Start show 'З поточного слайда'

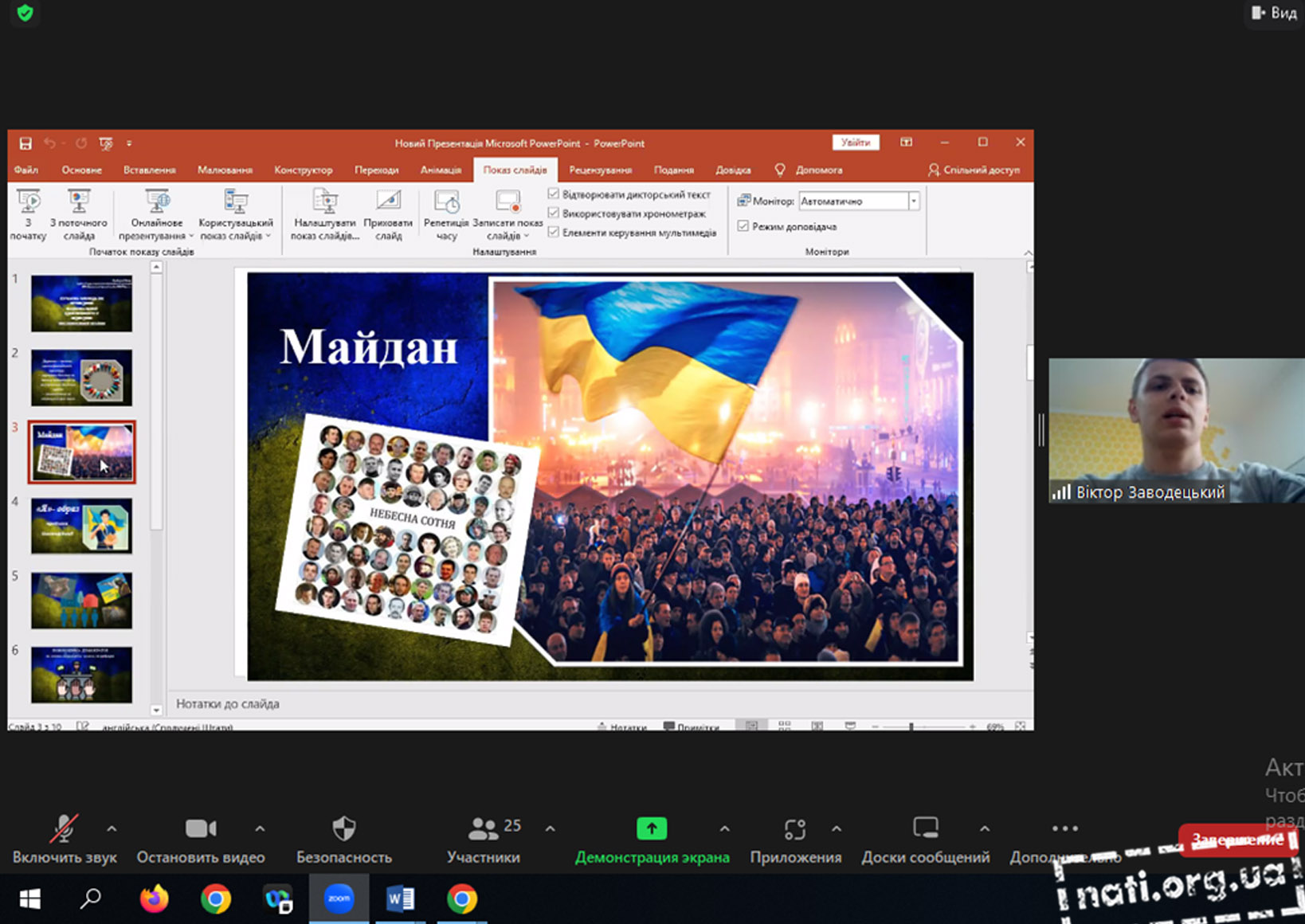pyautogui.click(x=79, y=214)
